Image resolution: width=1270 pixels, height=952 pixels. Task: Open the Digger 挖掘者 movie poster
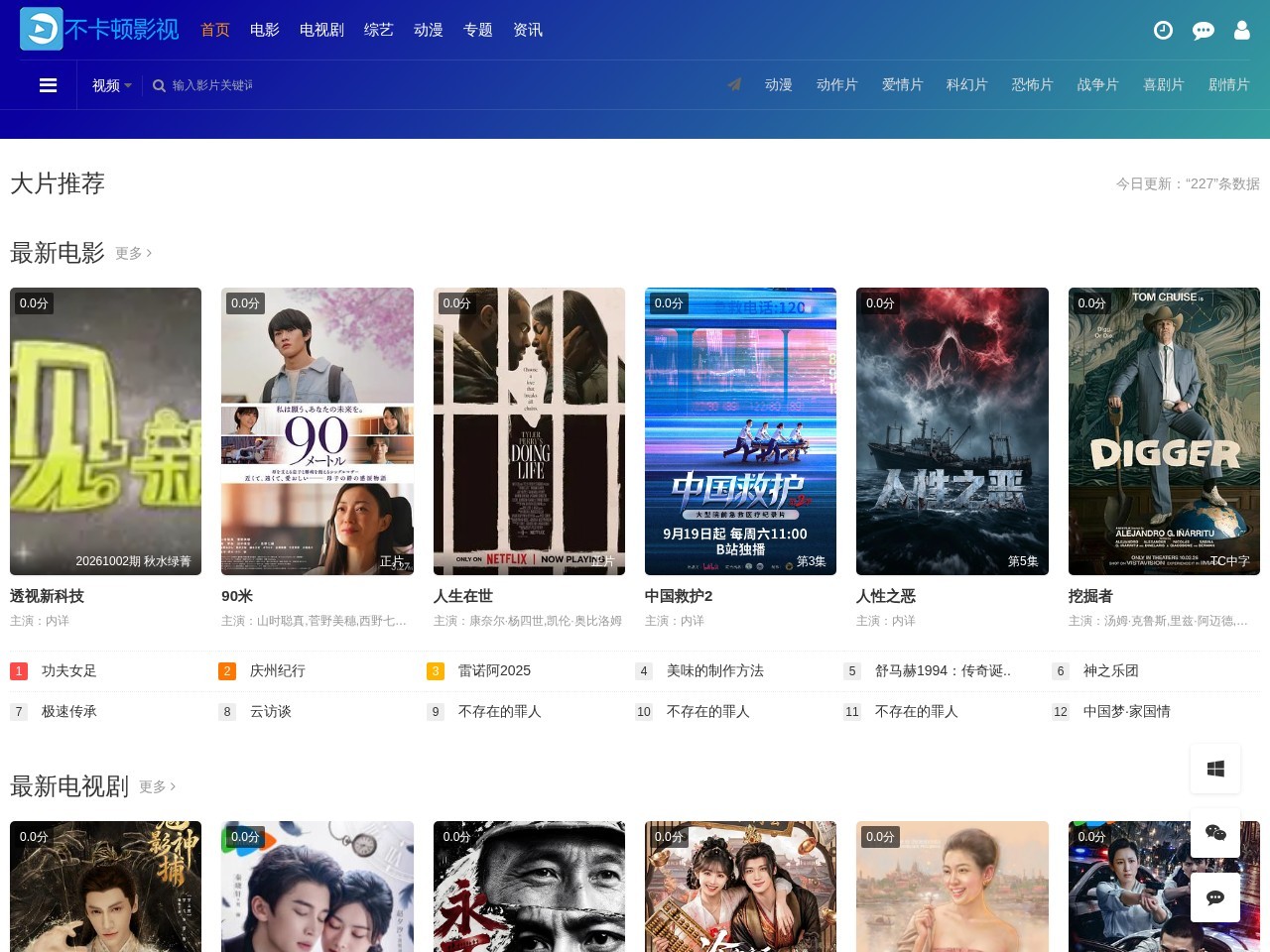click(1164, 431)
